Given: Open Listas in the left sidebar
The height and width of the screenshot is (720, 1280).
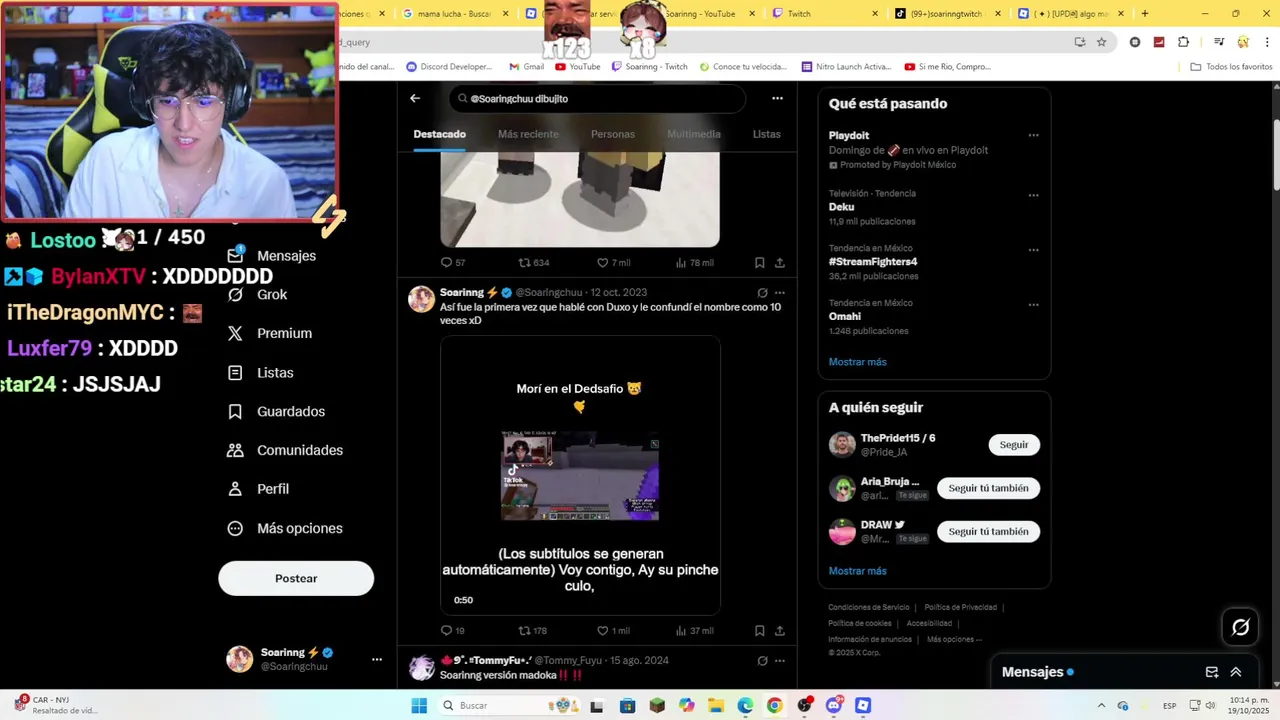Looking at the screenshot, I should click(260, 373).
